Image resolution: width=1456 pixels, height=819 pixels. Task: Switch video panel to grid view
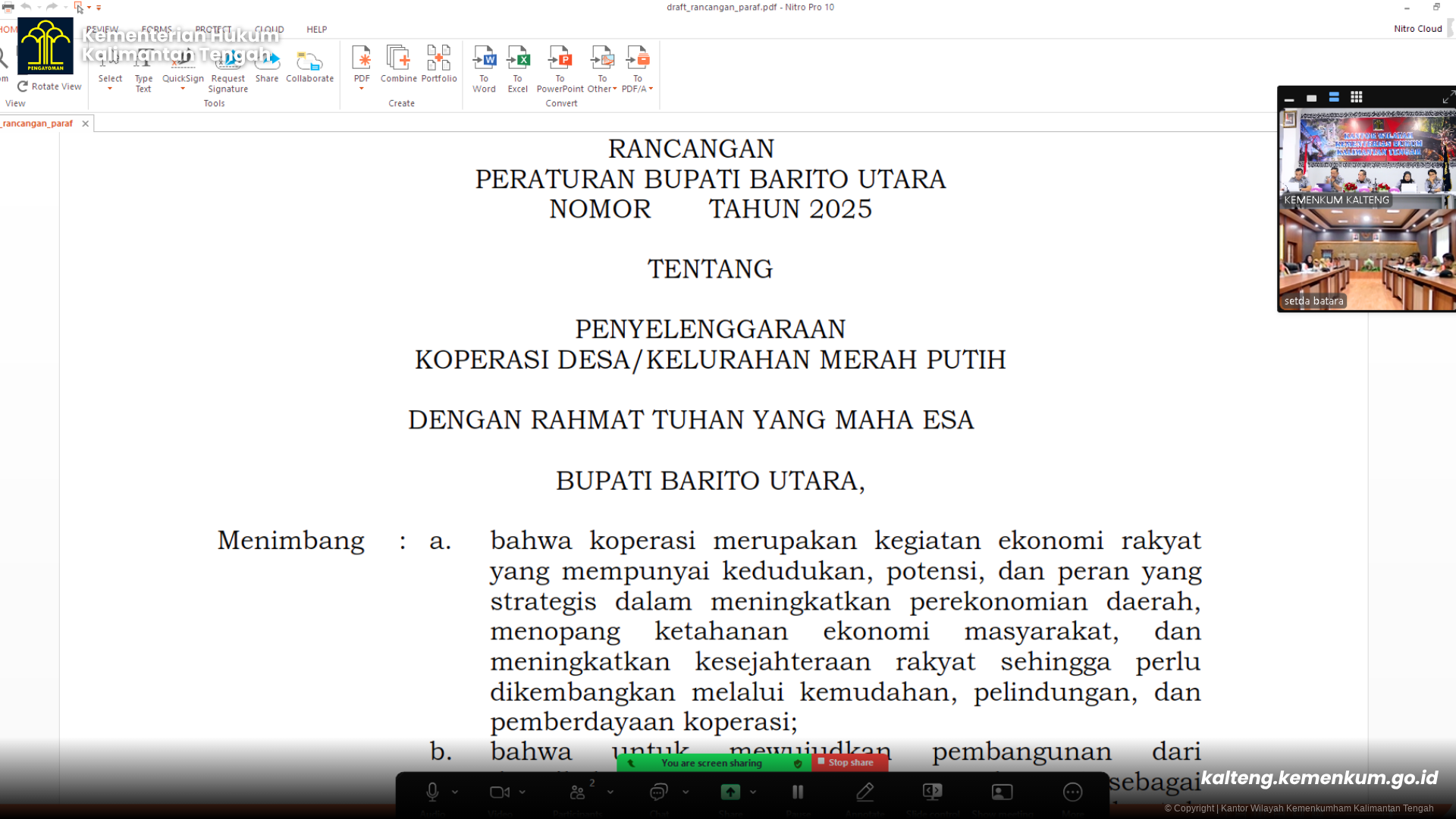[x=1357, y=97]
